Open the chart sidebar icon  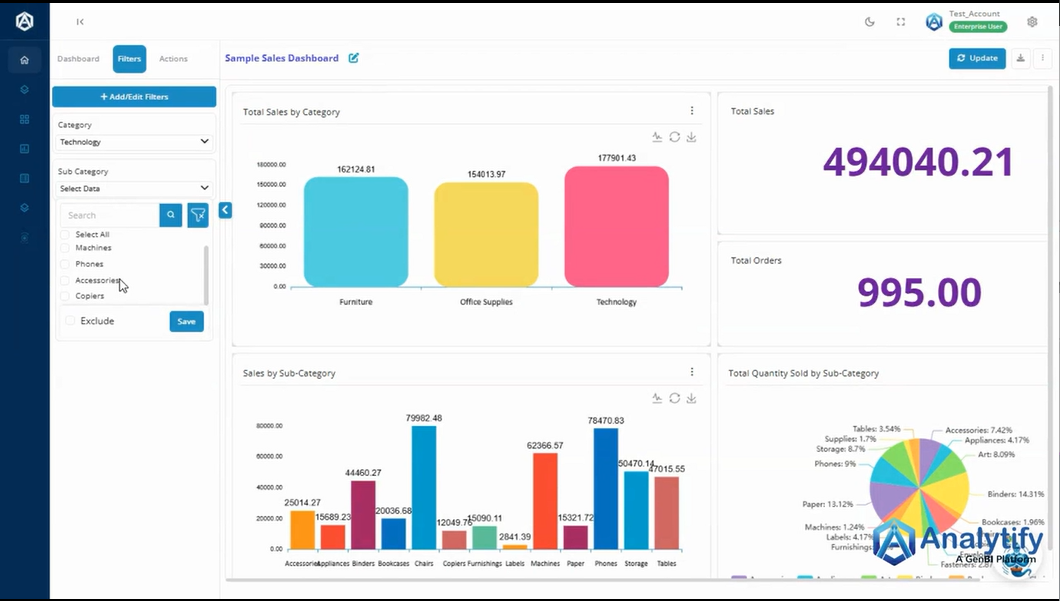click(24, 149)
